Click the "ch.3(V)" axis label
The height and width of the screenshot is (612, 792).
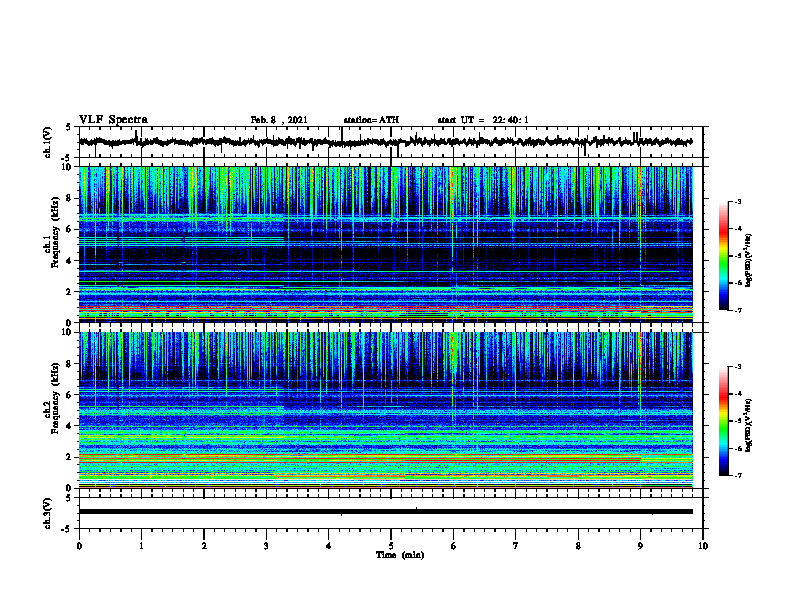click(x=47, y=513)
